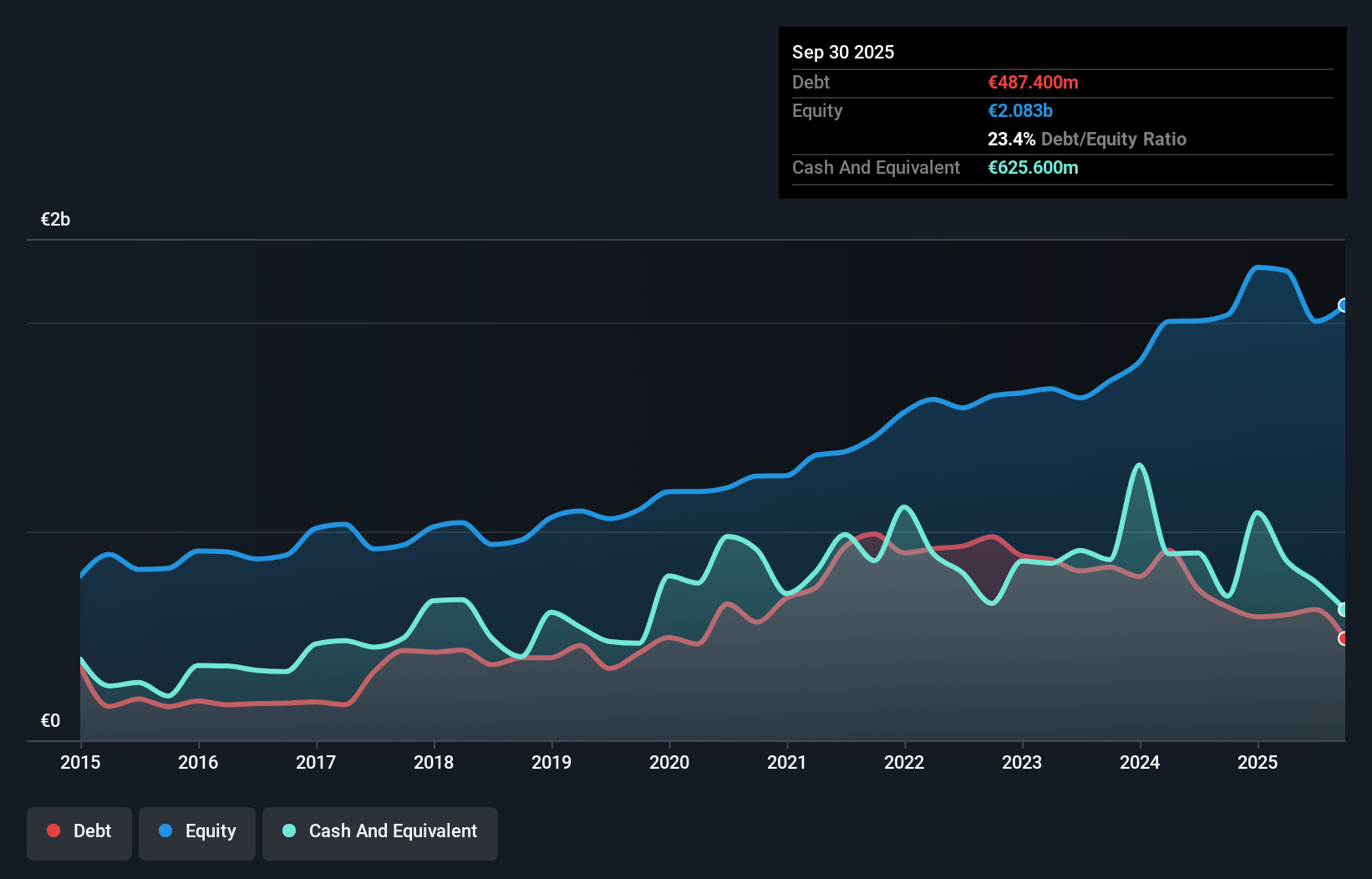Select the Debt line endpoint marker
Viewport: 1372px width, 879px height.
coord(1344,638)
